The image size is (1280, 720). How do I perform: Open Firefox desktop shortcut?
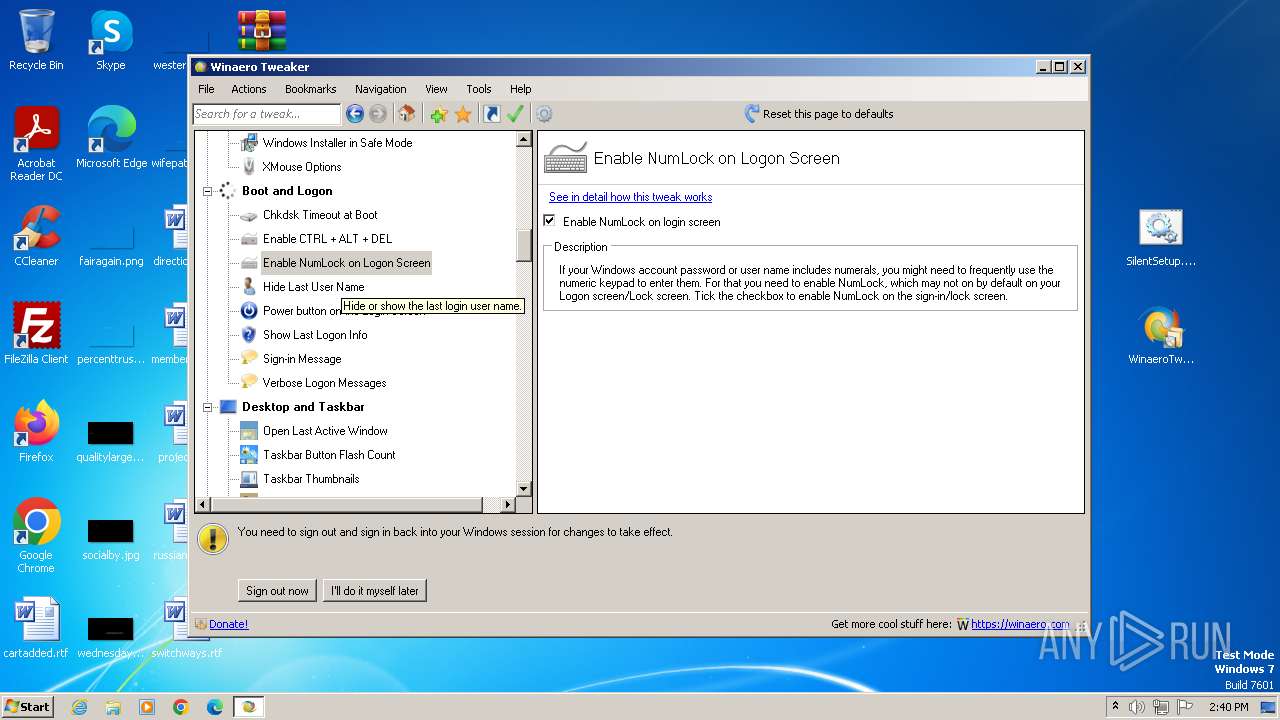coord(36,432)
